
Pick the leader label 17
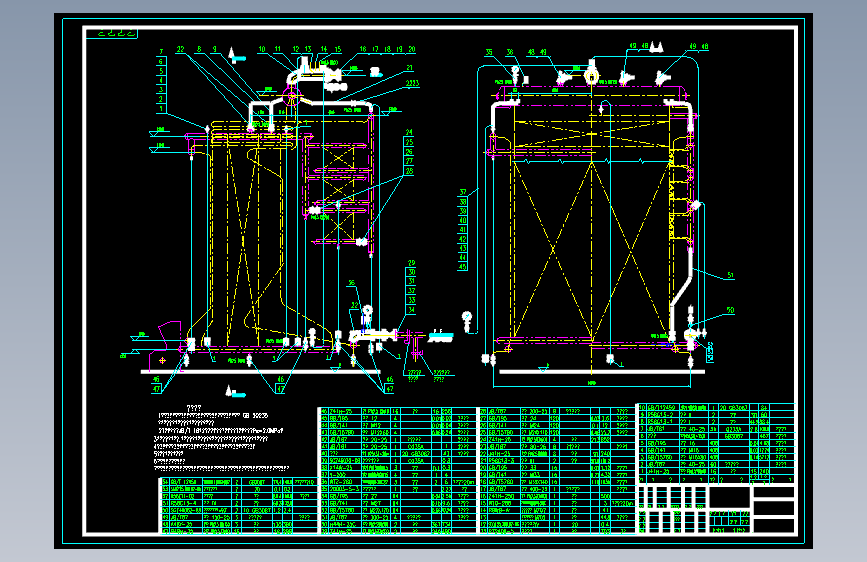pyautogui.click(x=375, y=49)
